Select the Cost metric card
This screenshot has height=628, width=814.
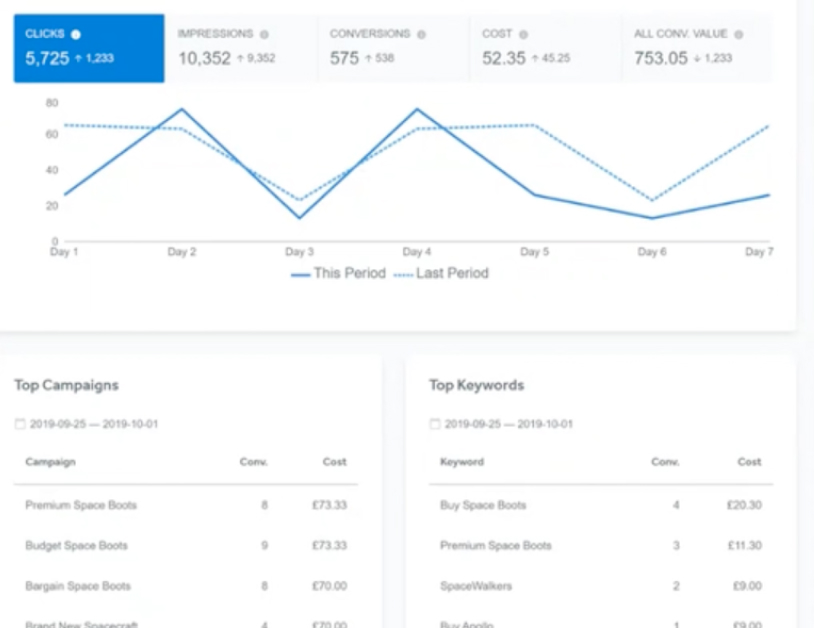pyautogui.click(x=544, y=48)
